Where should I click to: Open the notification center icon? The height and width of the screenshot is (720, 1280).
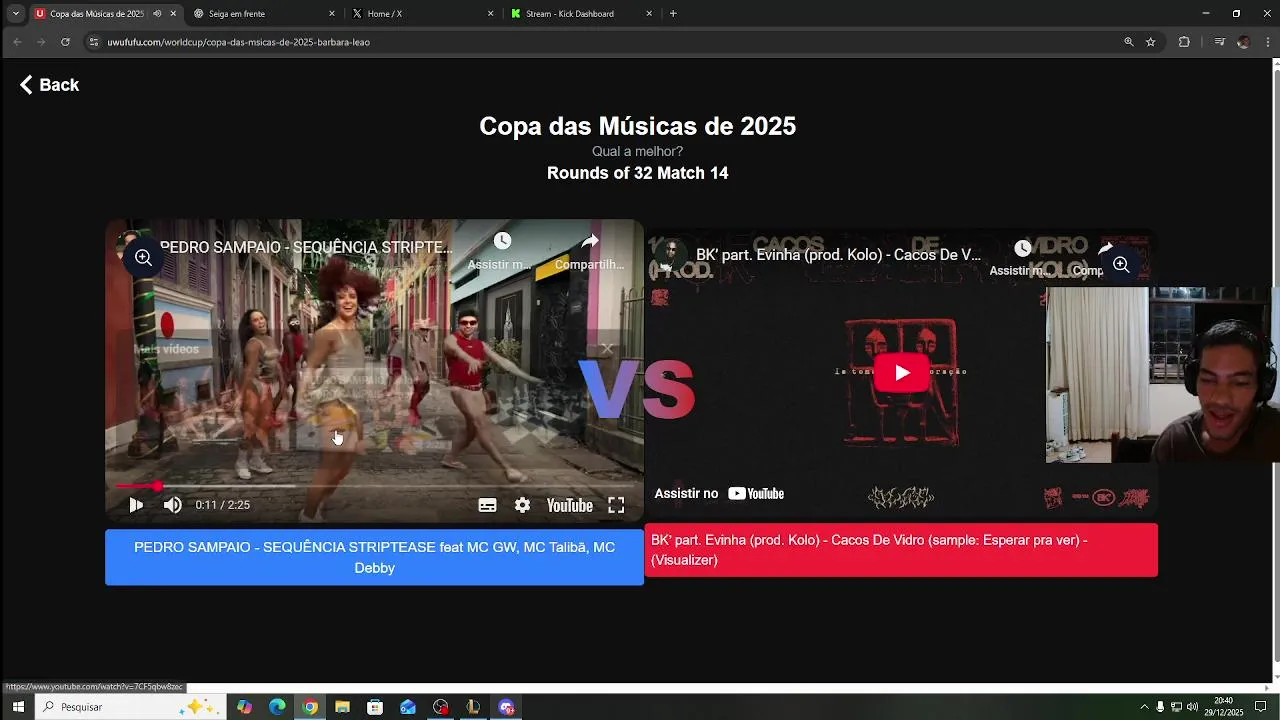click(1260, 707)
